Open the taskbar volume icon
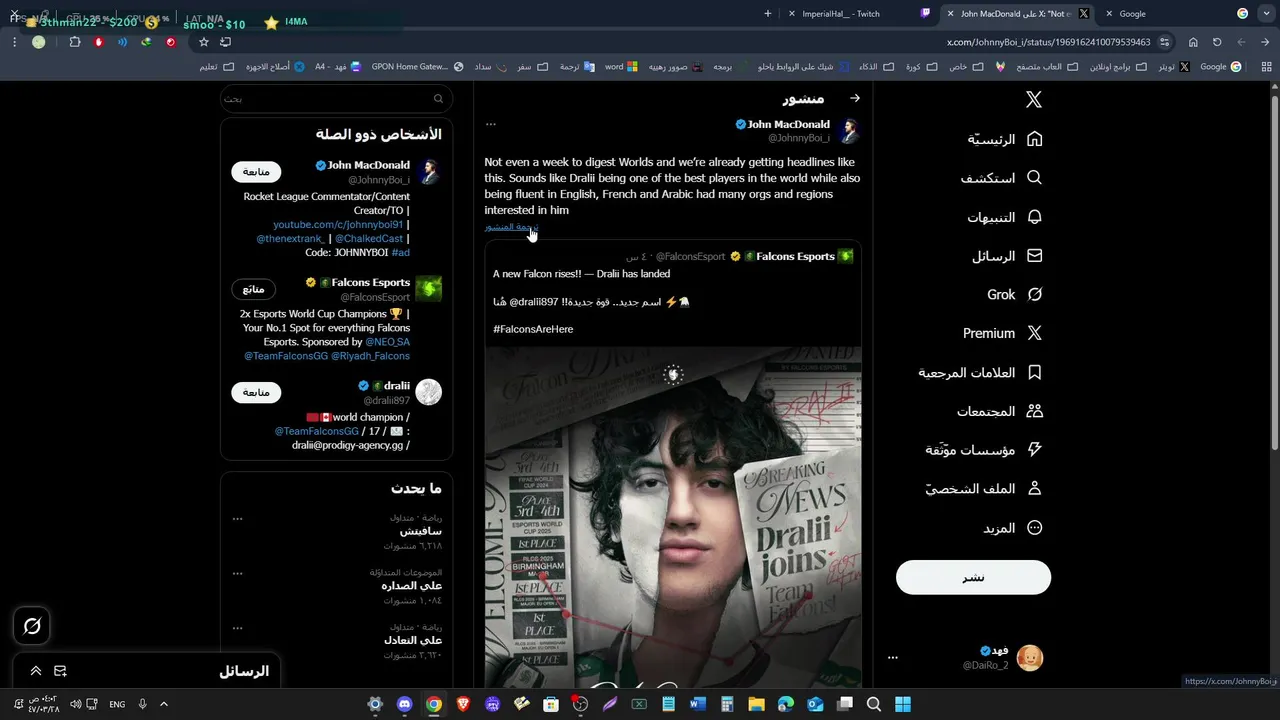1280x720 pixels. pos(76,704)
